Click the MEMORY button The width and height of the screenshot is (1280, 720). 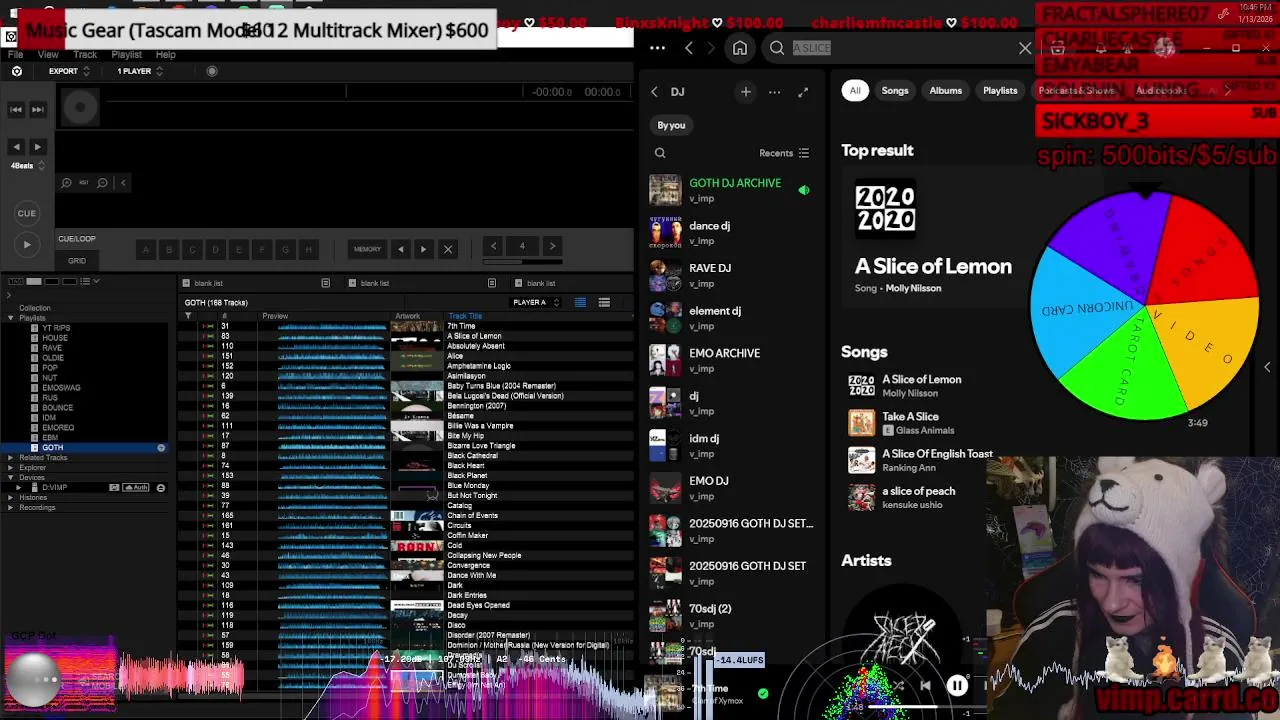[x=367, y=249]
